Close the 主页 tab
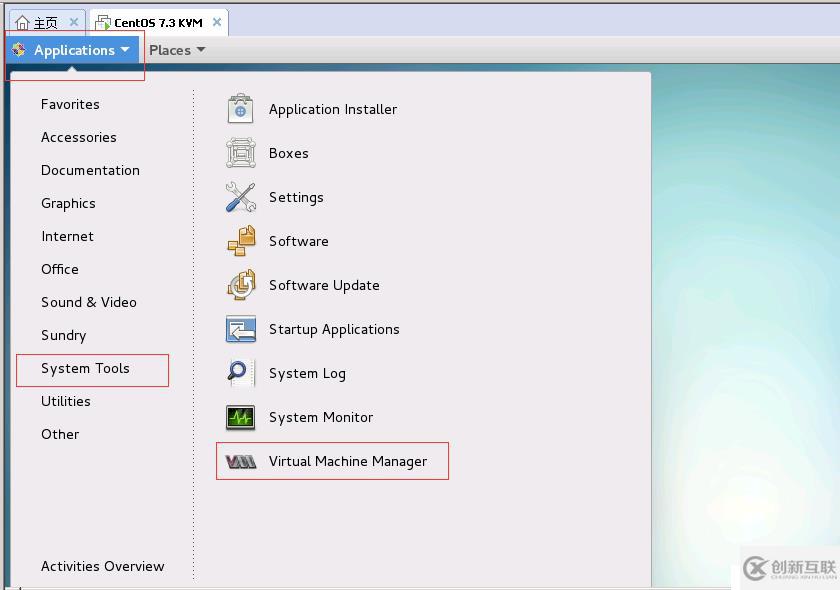Image resolution: width=840 pixels, height=590 pixels. pos(74,22)
